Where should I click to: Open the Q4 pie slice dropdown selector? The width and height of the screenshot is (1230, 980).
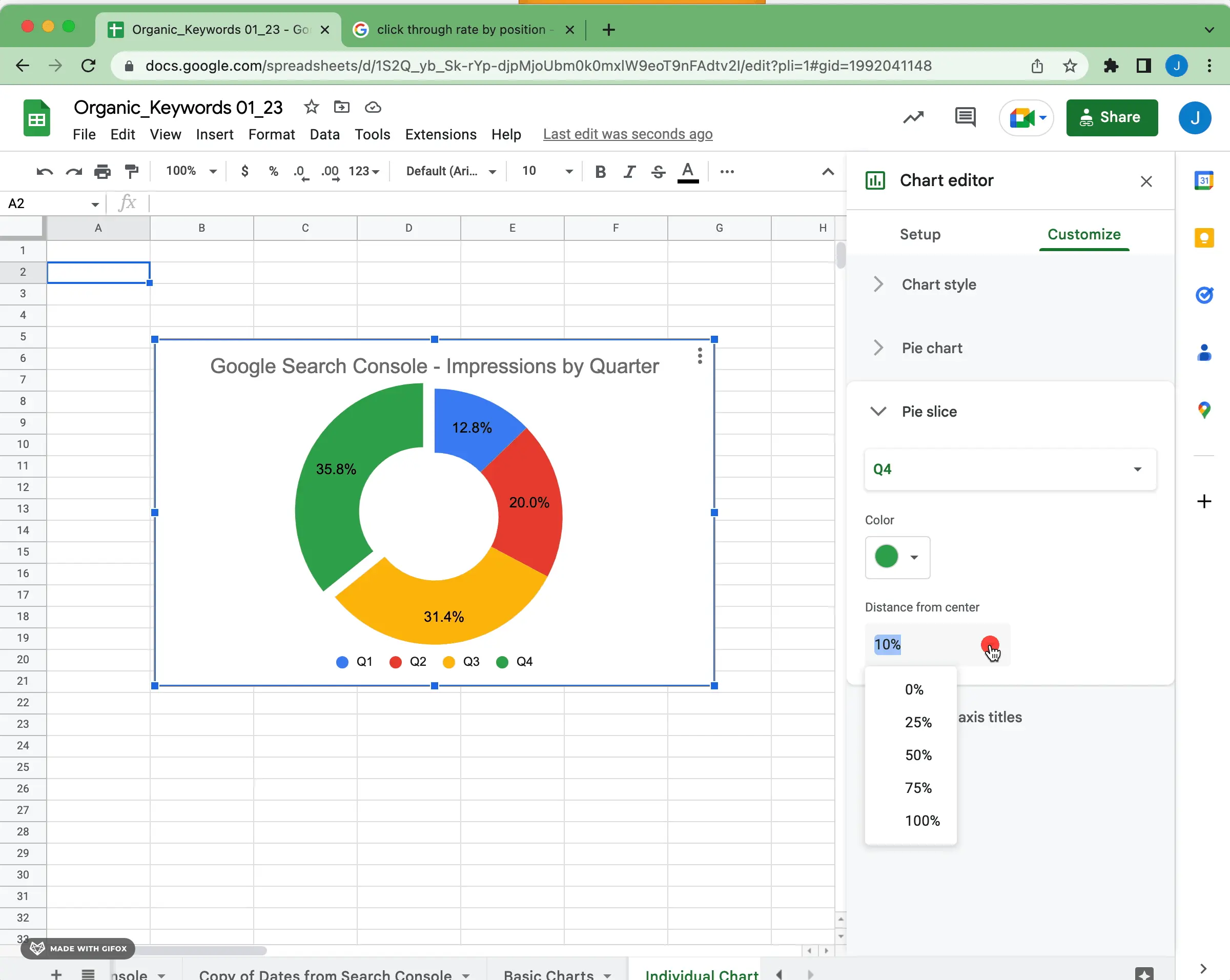[x=1008, y=468]
